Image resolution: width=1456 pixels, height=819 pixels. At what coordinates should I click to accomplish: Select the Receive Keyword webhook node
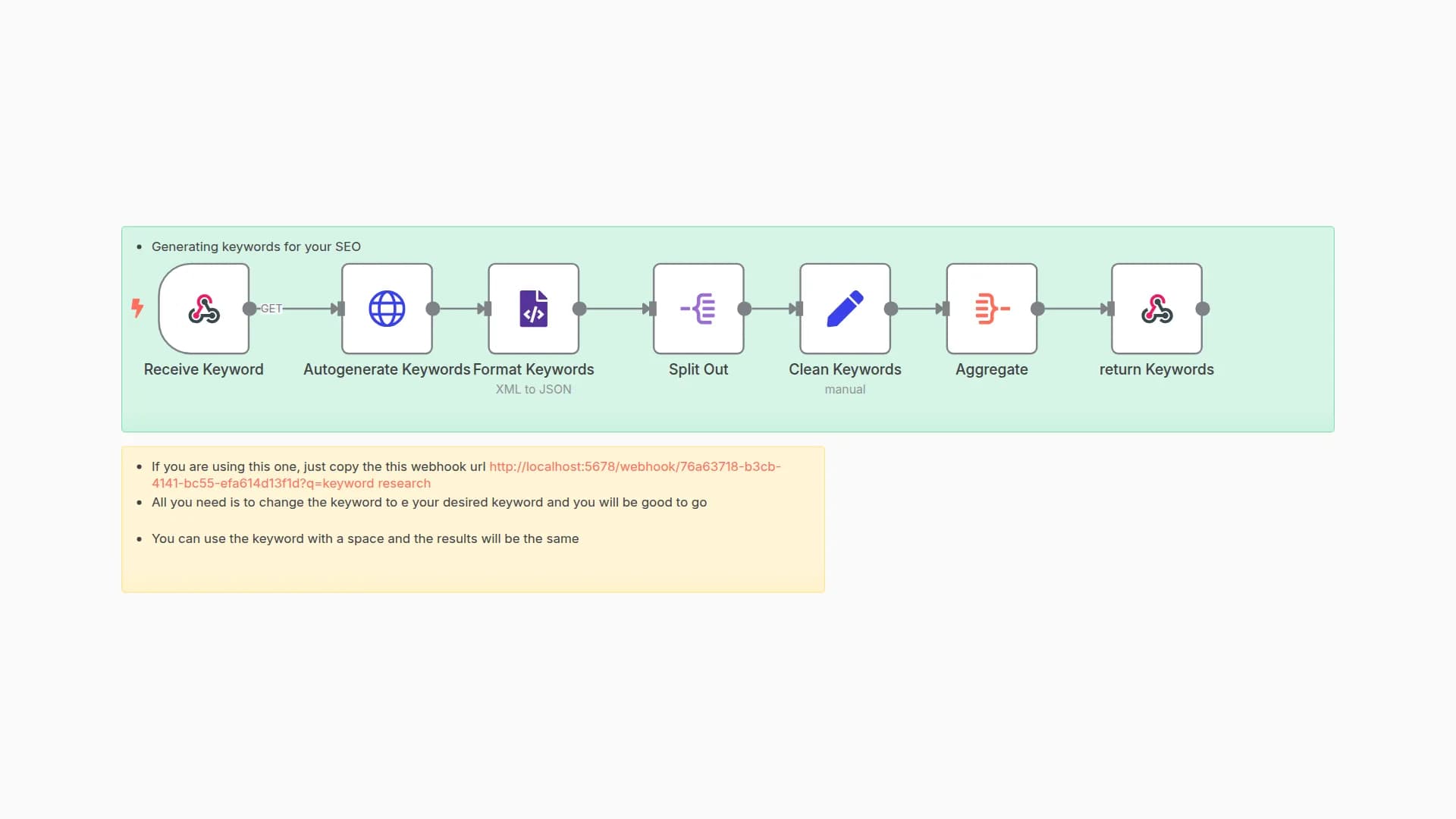pos(204,309)
